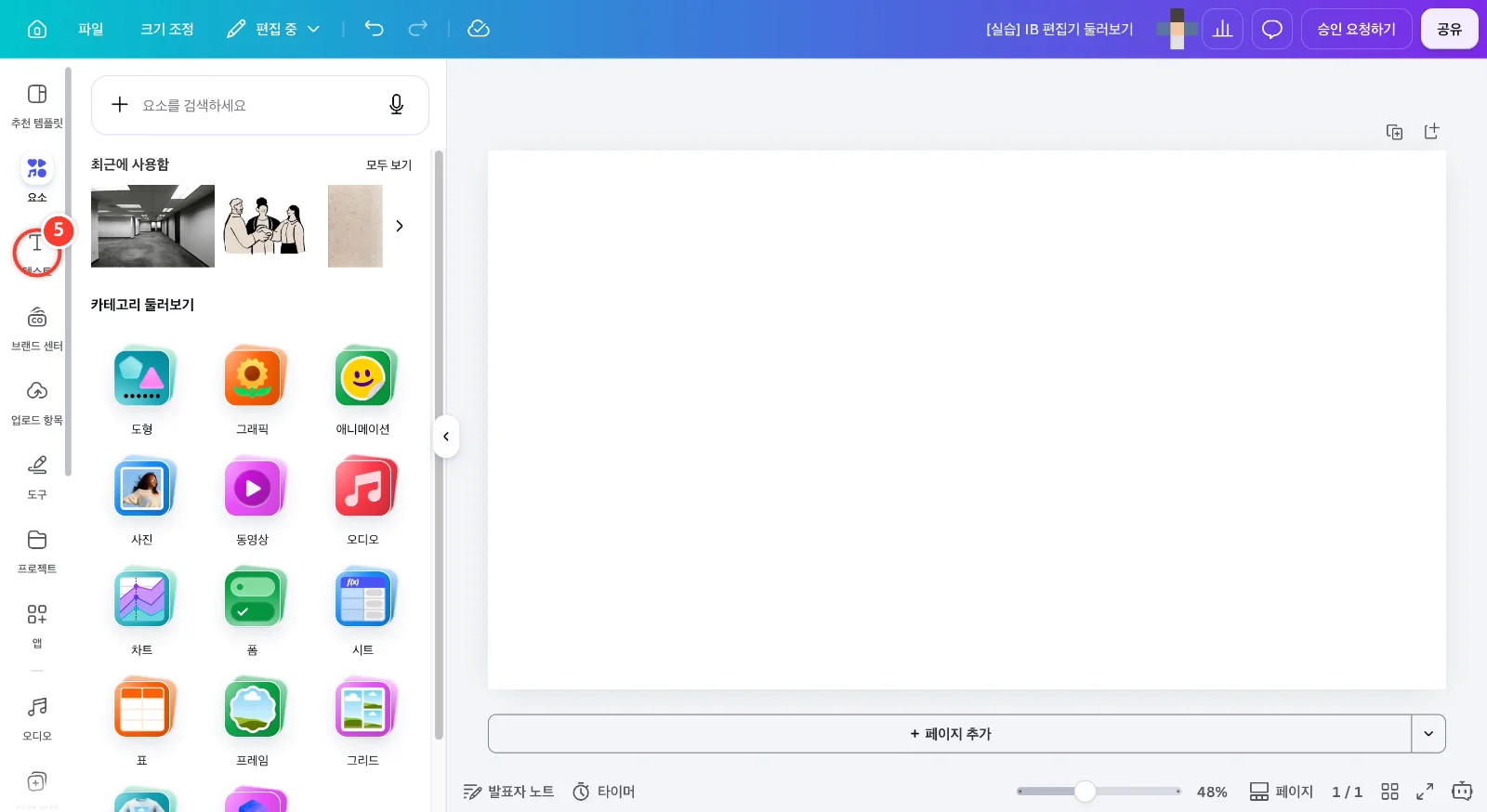
Task: Click the element search input field
Action: click(260, 105)
